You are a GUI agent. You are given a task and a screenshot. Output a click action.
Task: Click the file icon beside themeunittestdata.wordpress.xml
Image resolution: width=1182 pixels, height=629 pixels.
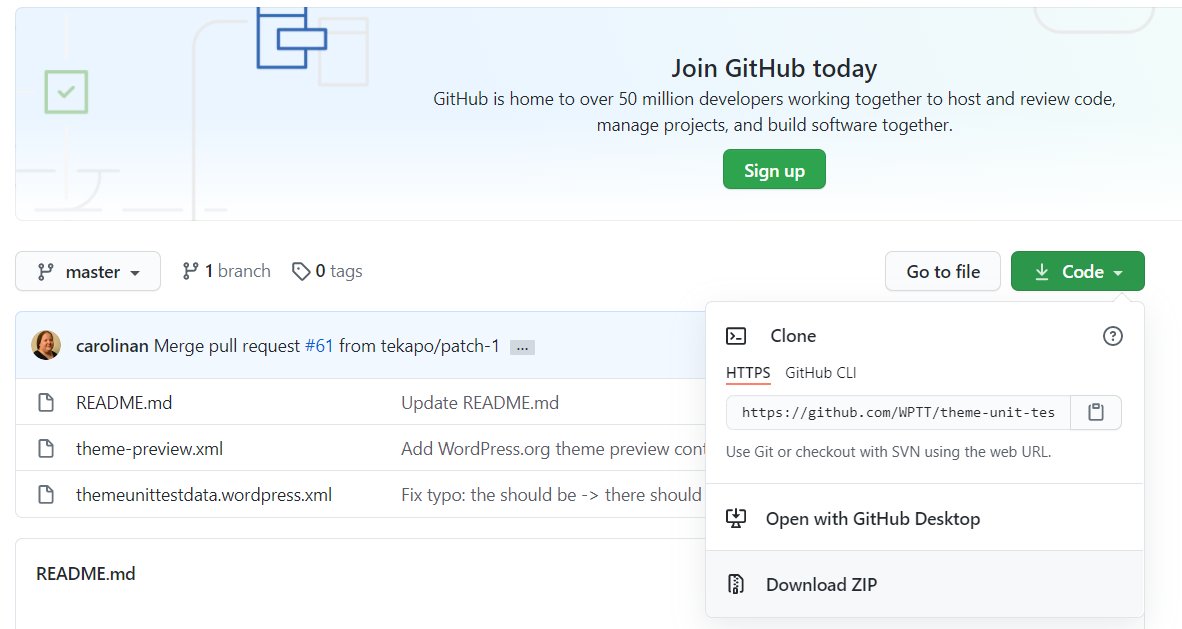click(46, 495)
